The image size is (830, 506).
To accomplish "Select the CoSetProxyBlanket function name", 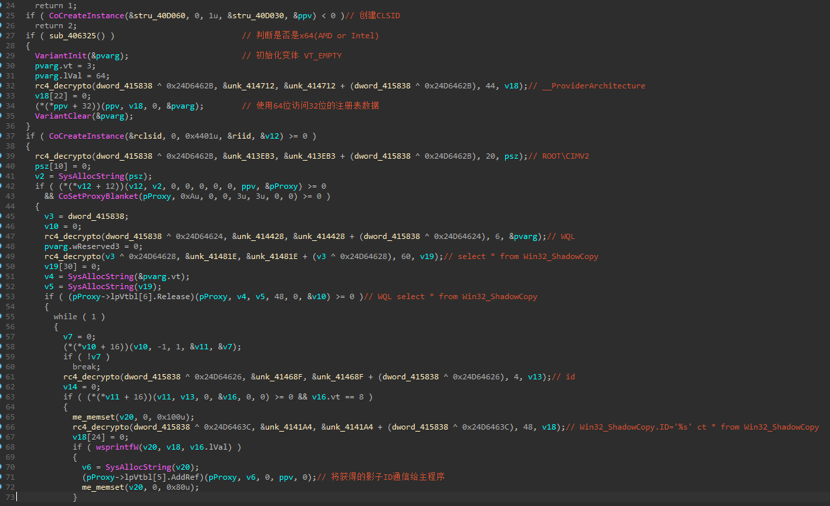I will [98, 196].
